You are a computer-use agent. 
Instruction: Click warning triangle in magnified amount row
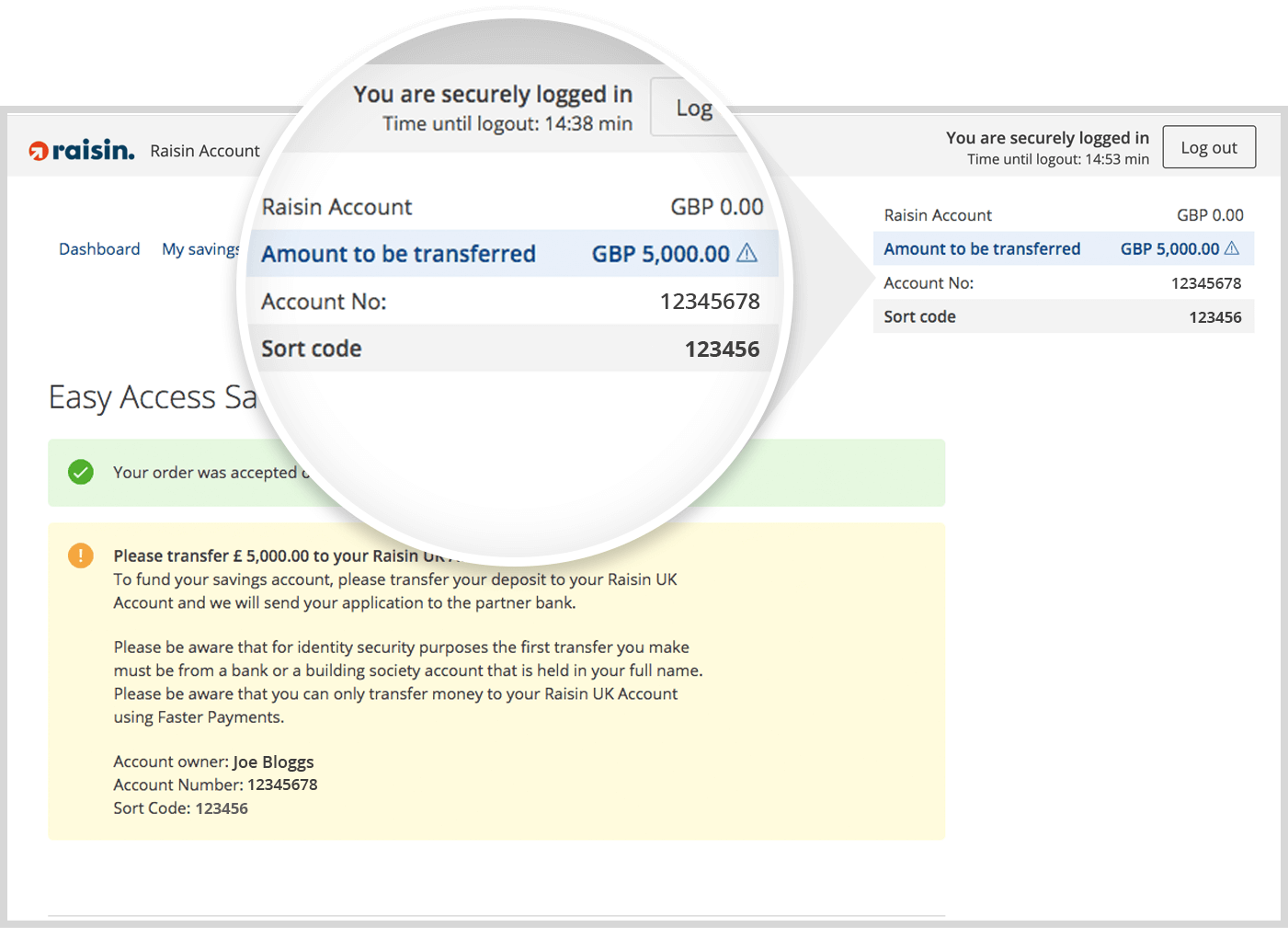click(747, 253)
